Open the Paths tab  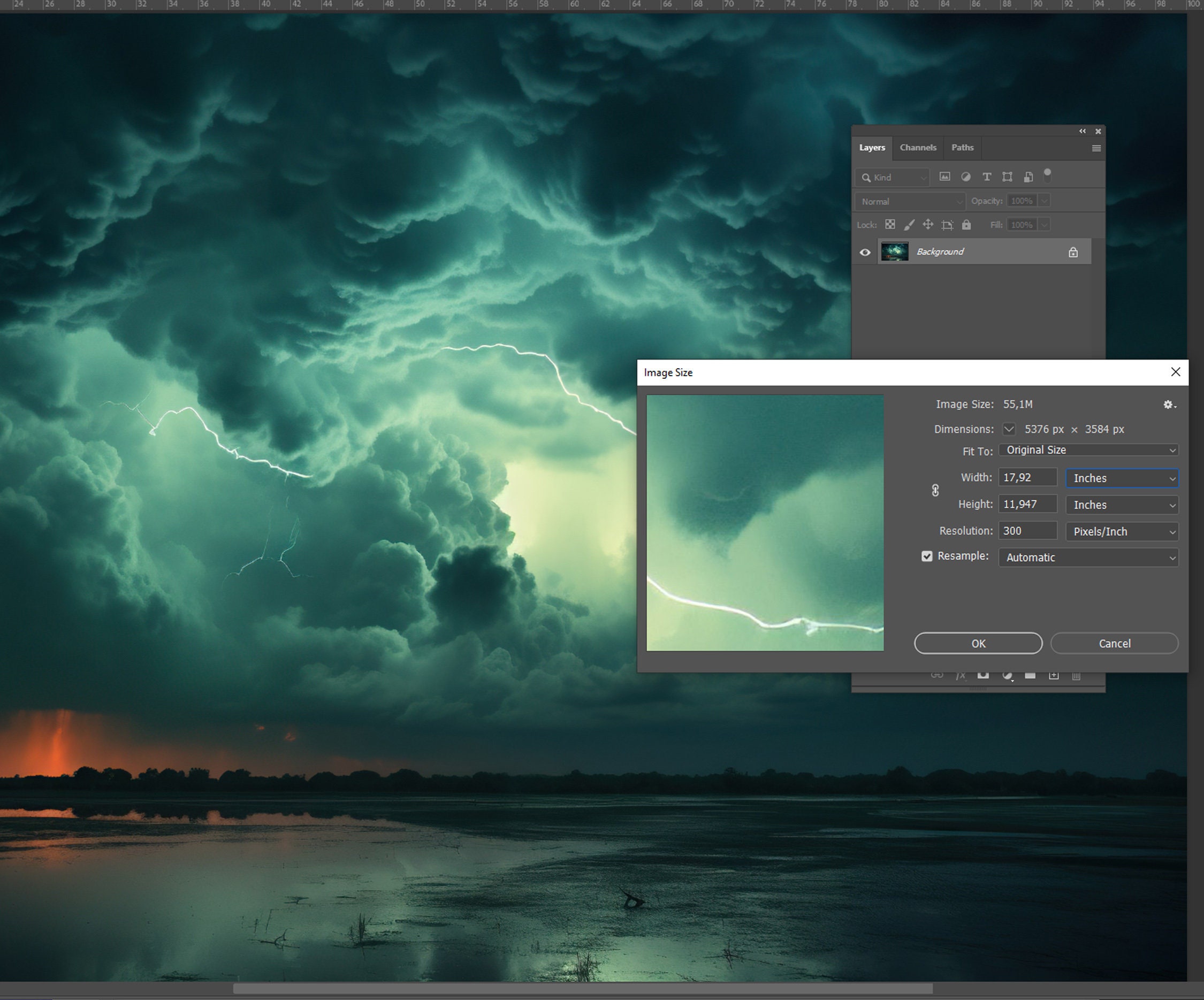(962, 147)
